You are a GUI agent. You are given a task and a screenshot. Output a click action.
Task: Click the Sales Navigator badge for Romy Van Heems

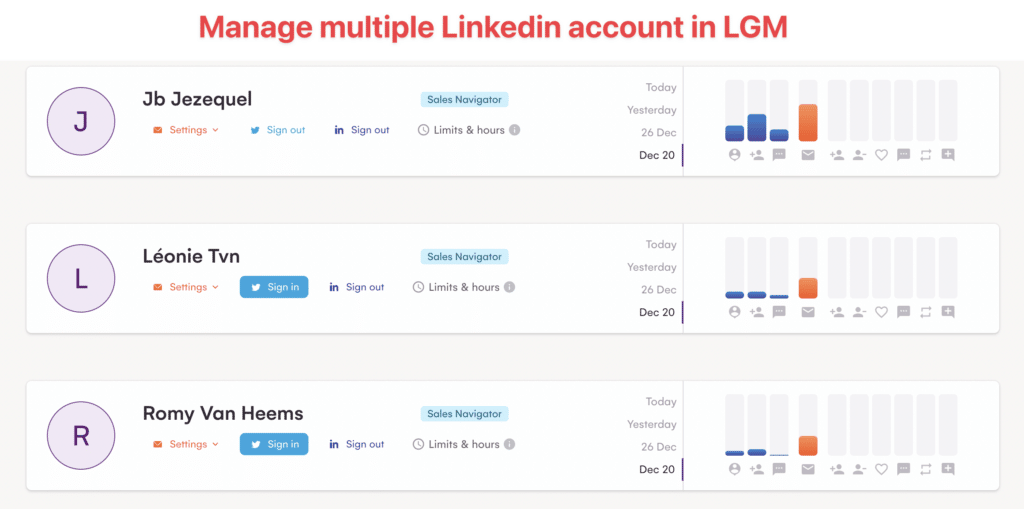click(464, 414)
